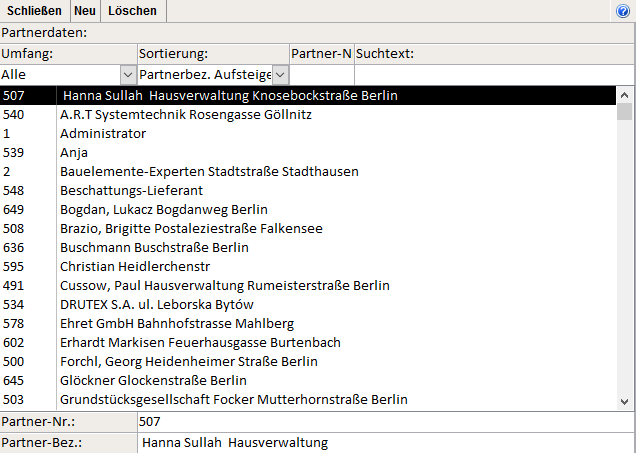This screenshot has height=453, width=636.
Task: Choose the Ehret GmbH Mahlberg entry
Action: 177,324
